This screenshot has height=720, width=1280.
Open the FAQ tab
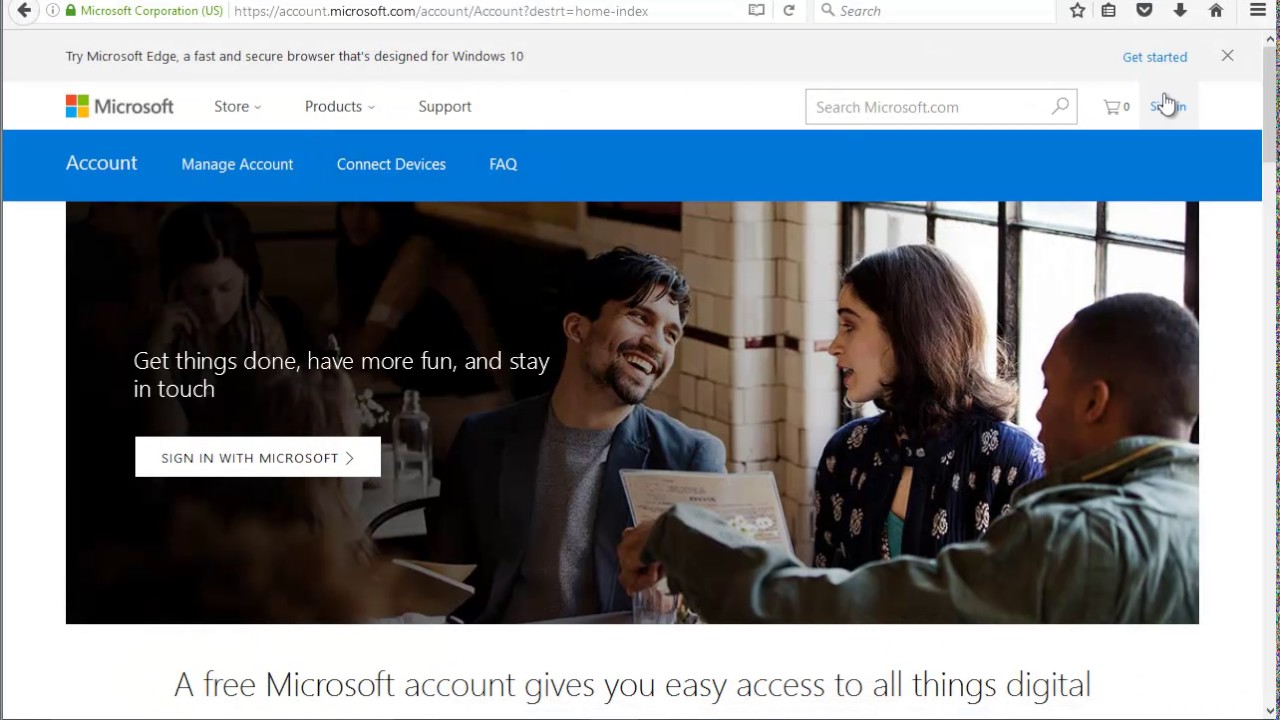[x=503, y=164]
